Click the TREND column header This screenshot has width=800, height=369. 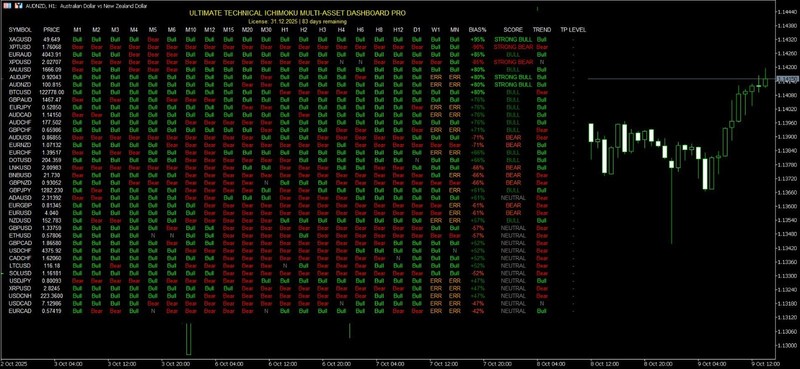(x=542, y=30)
